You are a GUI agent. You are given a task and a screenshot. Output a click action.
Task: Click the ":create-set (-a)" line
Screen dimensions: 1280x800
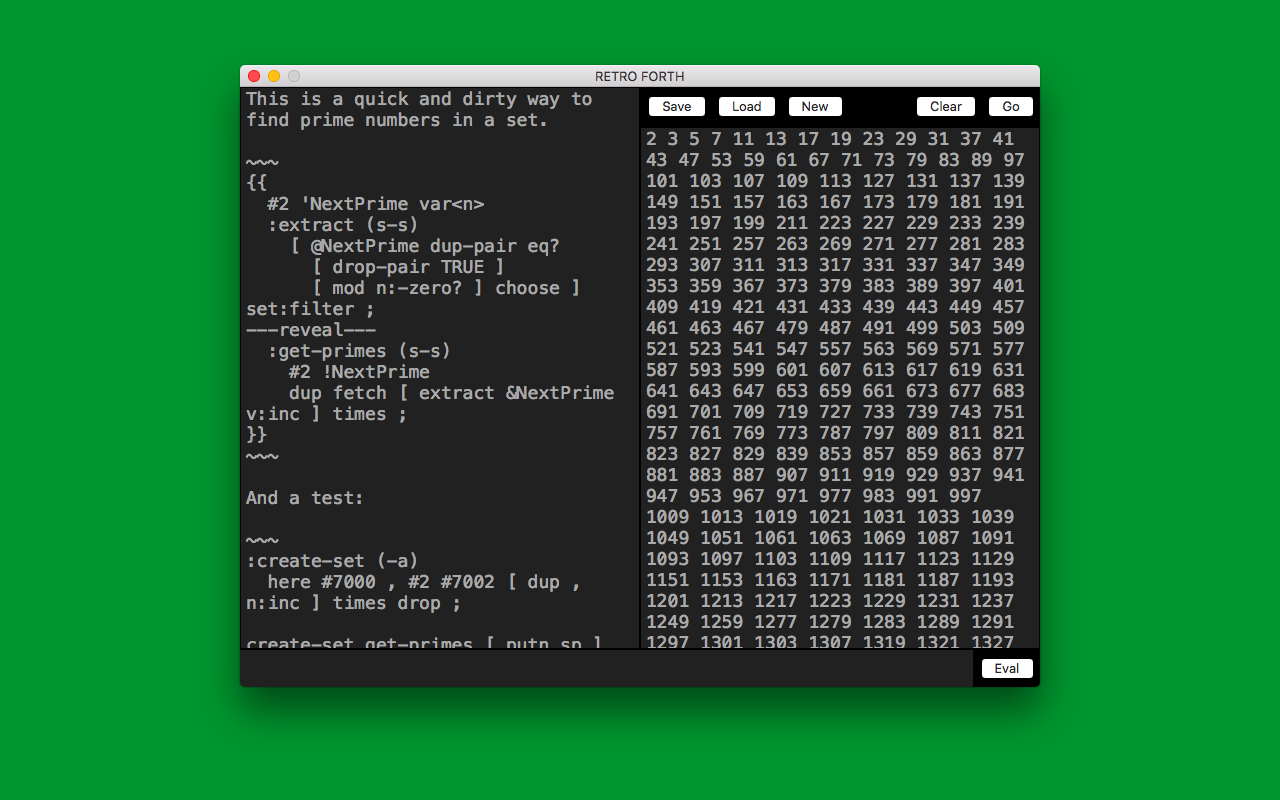tap(332, 561)
